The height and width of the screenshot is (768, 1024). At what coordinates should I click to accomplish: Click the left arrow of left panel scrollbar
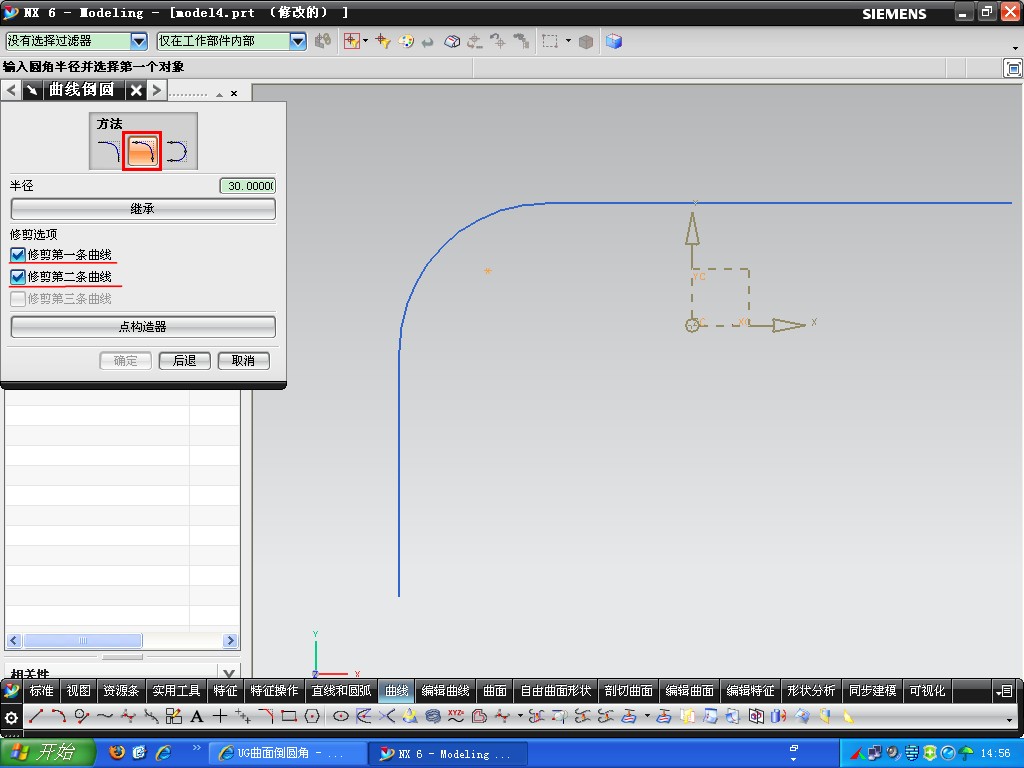pos(14,641)
